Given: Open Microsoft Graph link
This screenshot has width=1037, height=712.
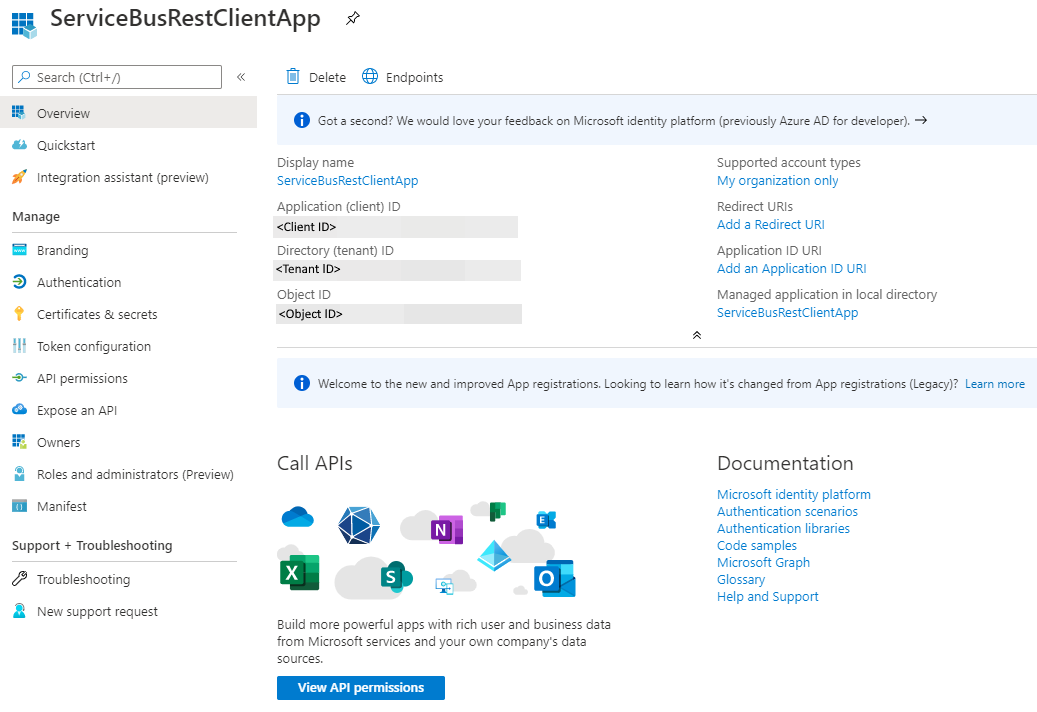Looking at the screenshot, I should [x=763, y=563].
